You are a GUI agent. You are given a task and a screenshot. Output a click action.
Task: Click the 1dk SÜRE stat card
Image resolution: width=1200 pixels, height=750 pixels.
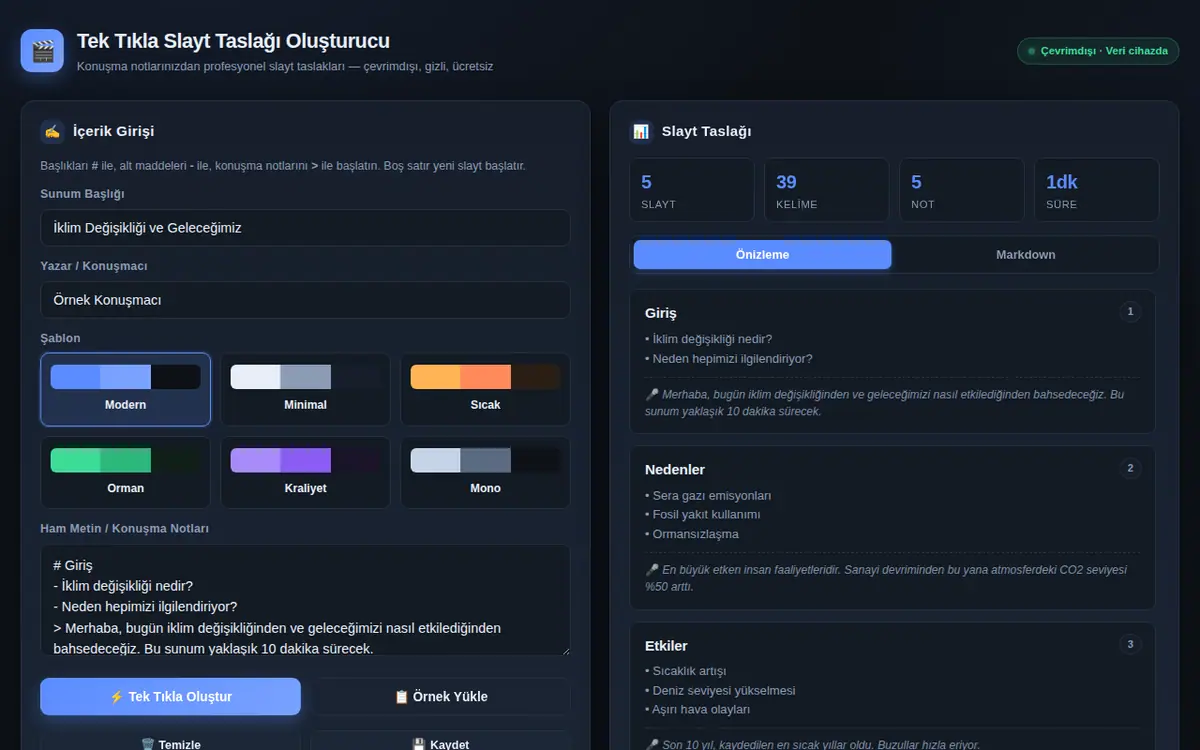tap(1097, 190)
